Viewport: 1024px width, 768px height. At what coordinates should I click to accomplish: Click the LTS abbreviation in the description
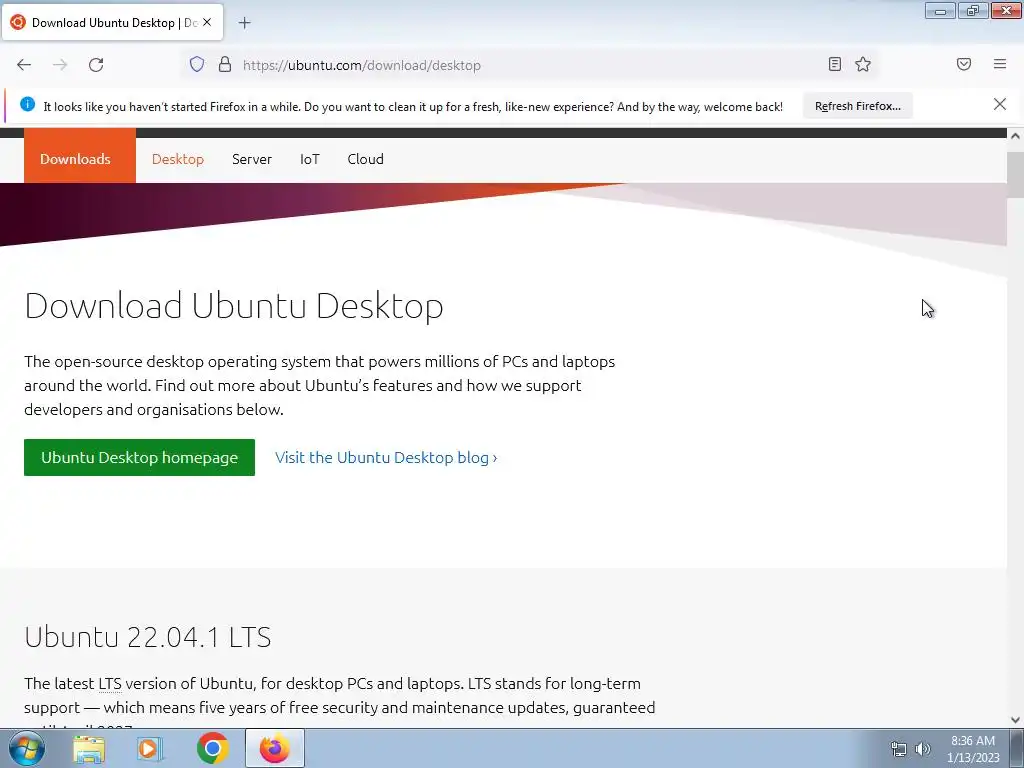[110, 684]
